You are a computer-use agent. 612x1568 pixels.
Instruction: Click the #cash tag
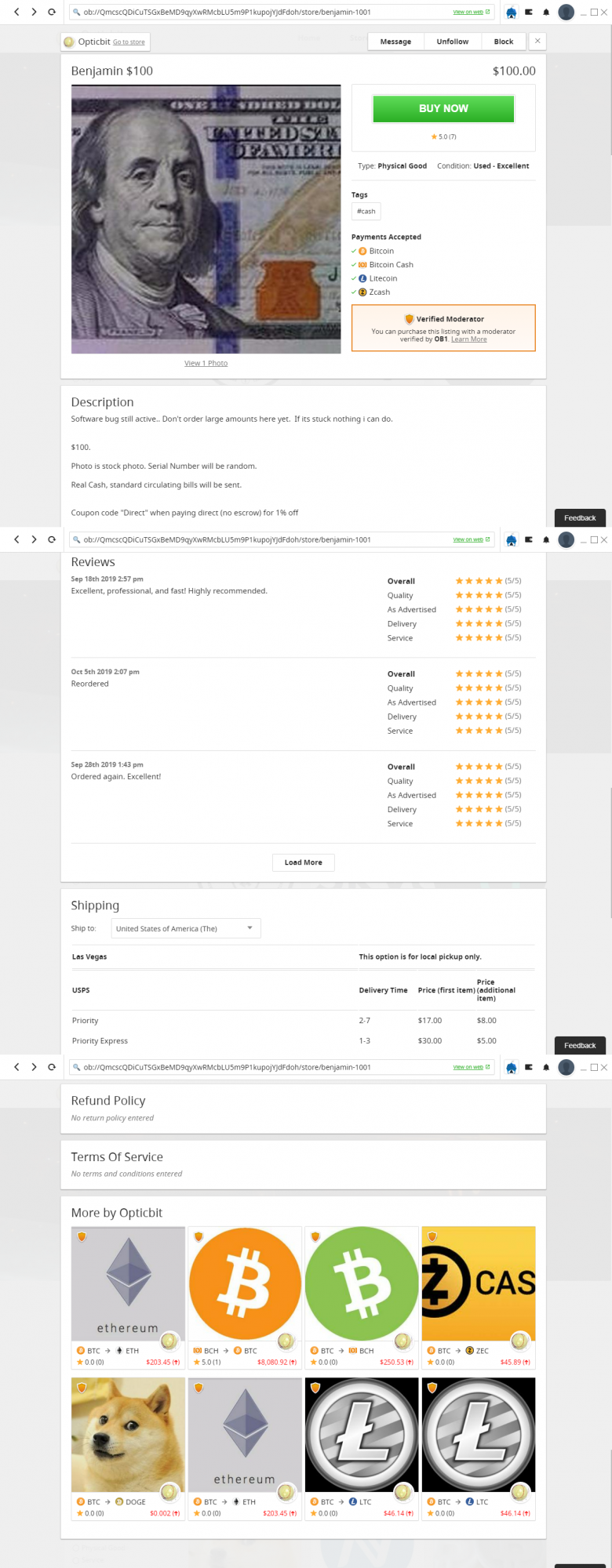(x=366, y=211)
